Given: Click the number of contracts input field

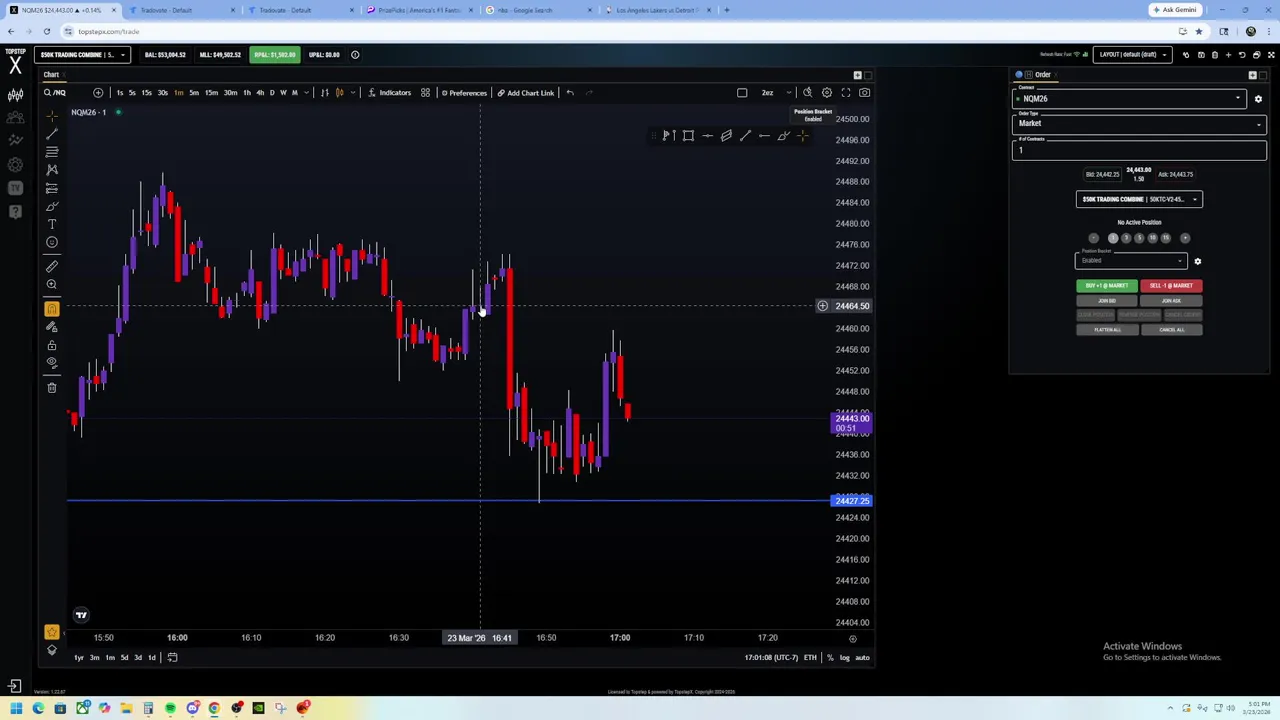Looking at the screenshot, I should (1139, 150).
